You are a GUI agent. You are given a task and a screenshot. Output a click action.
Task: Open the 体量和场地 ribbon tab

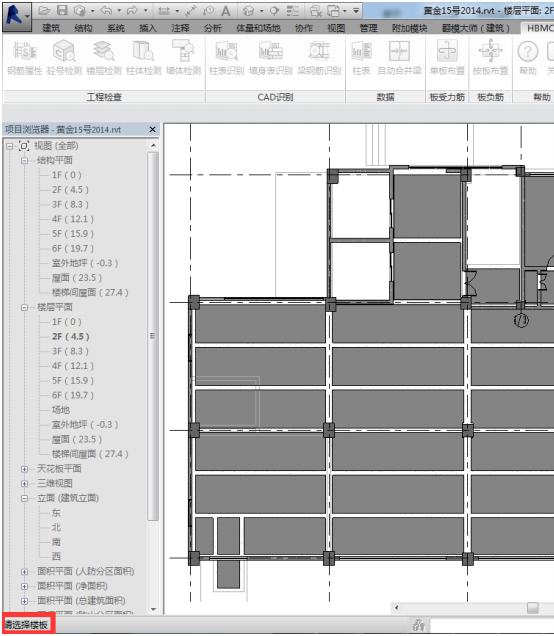[x=258, y=28]
